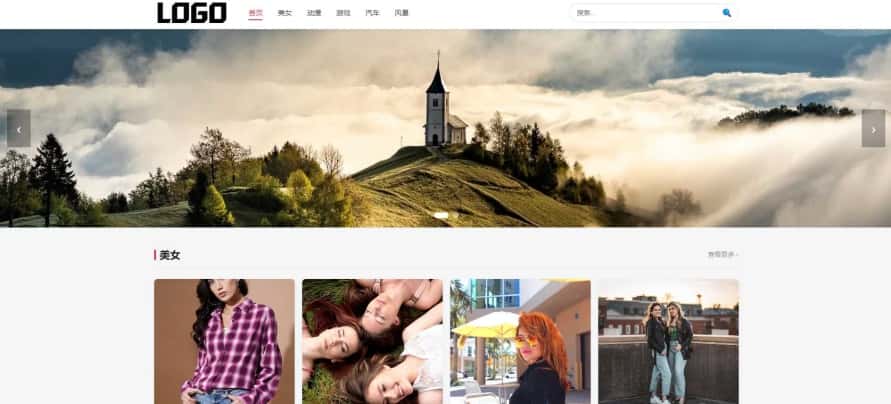
Task: Open the 首页 home tab
Action: pyautogui.click(x=255, y=13)
